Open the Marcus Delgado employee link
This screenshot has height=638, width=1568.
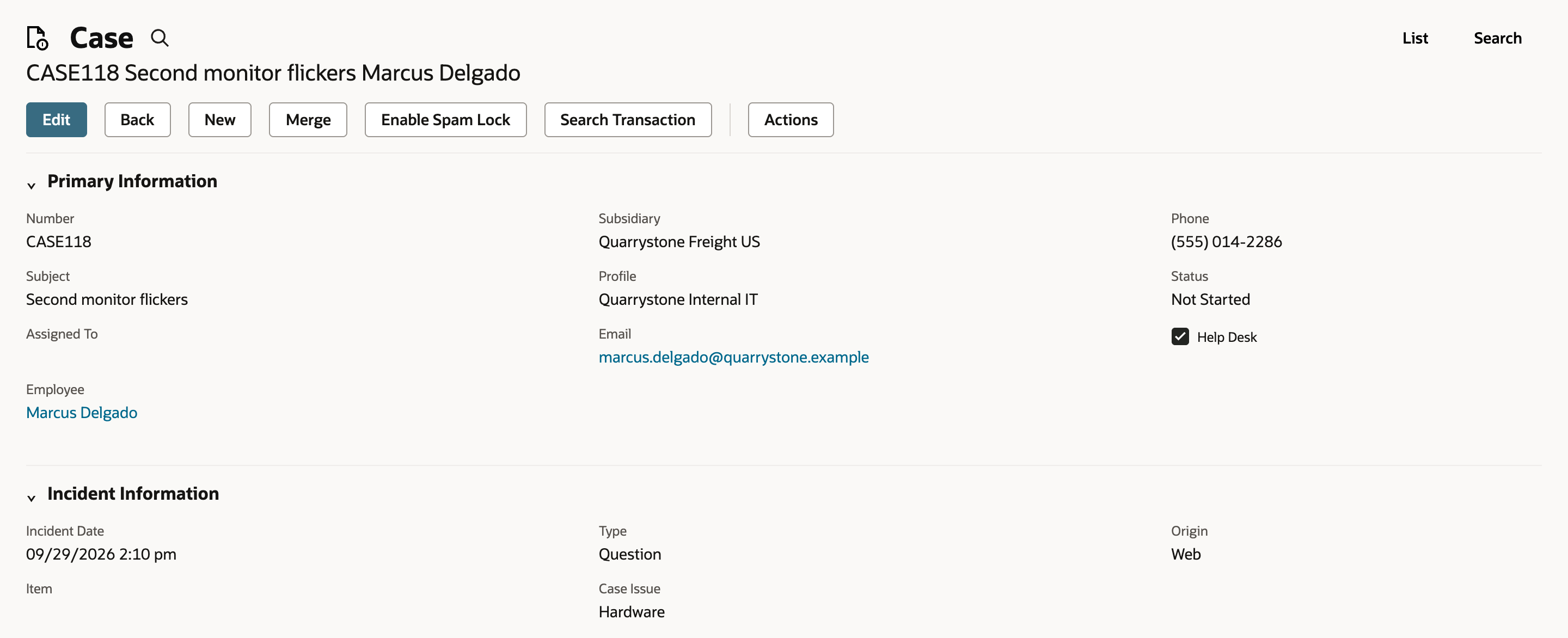(82, 413)
